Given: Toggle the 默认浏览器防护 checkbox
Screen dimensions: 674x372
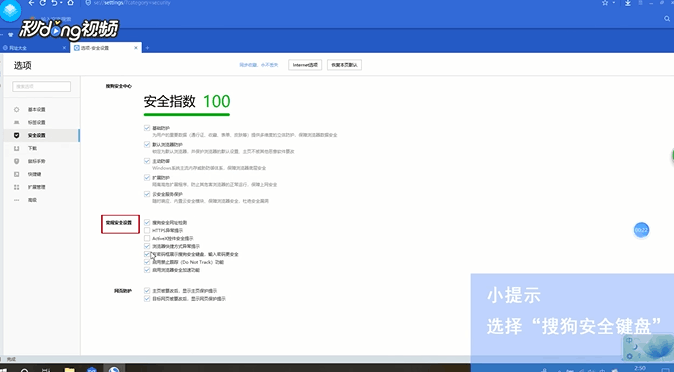Looking at the screenshot, I should [x=147, y=144].
